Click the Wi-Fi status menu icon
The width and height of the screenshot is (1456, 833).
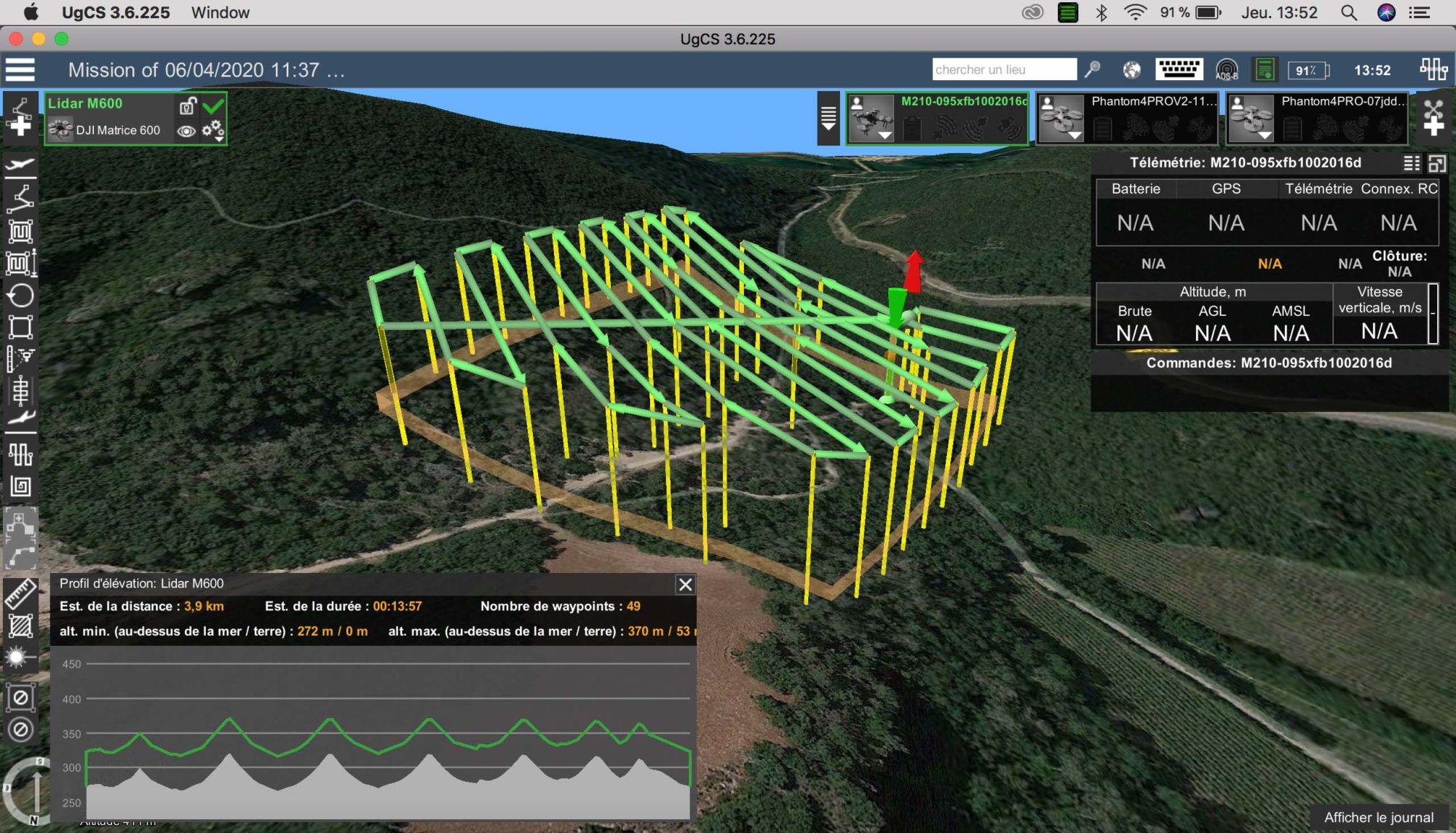1135,12
